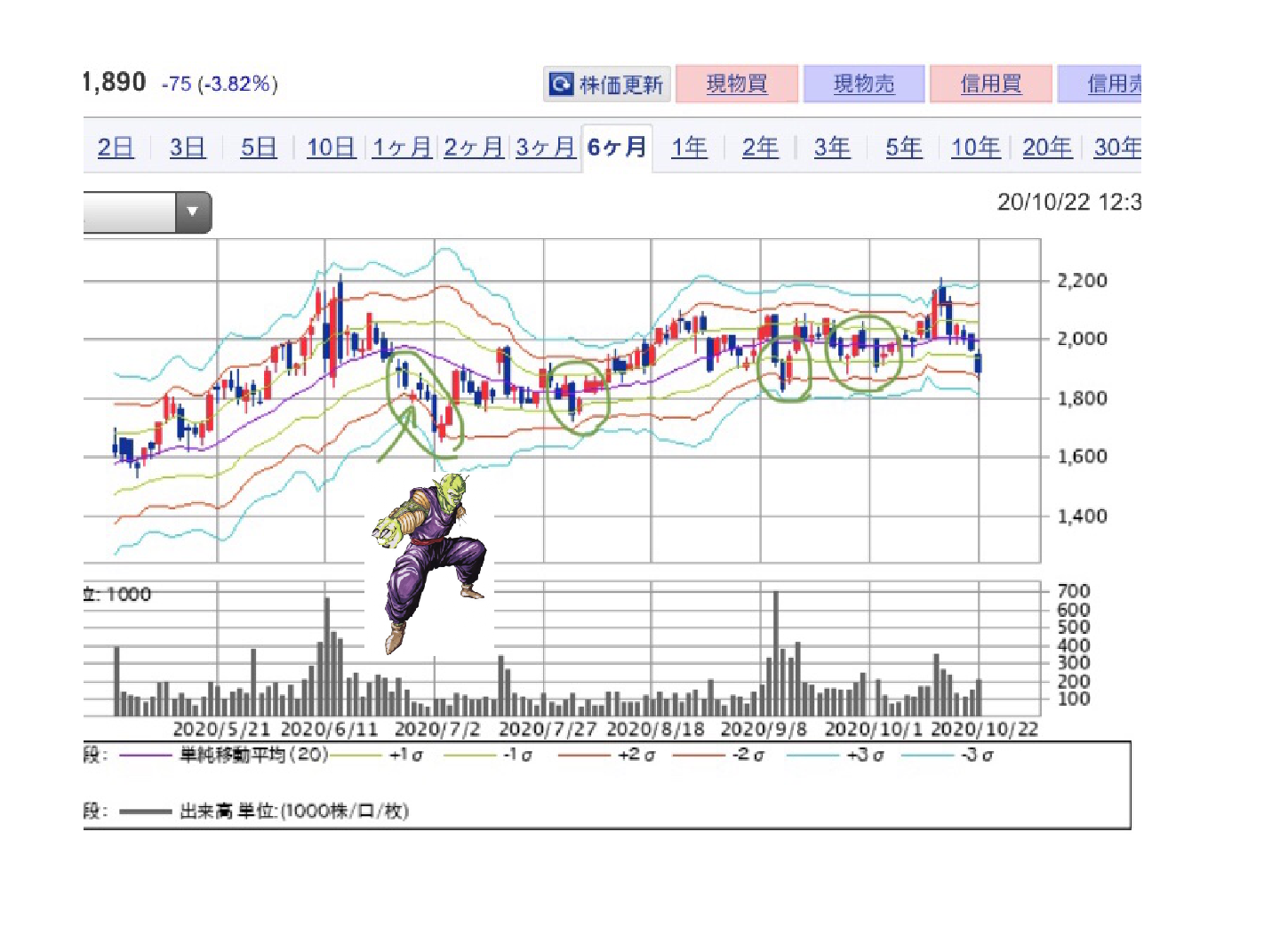The height and width of the screenshot is (944, 1288).
Task: Click the 20/10/22 timestamp text
Action: [1069, 202]
